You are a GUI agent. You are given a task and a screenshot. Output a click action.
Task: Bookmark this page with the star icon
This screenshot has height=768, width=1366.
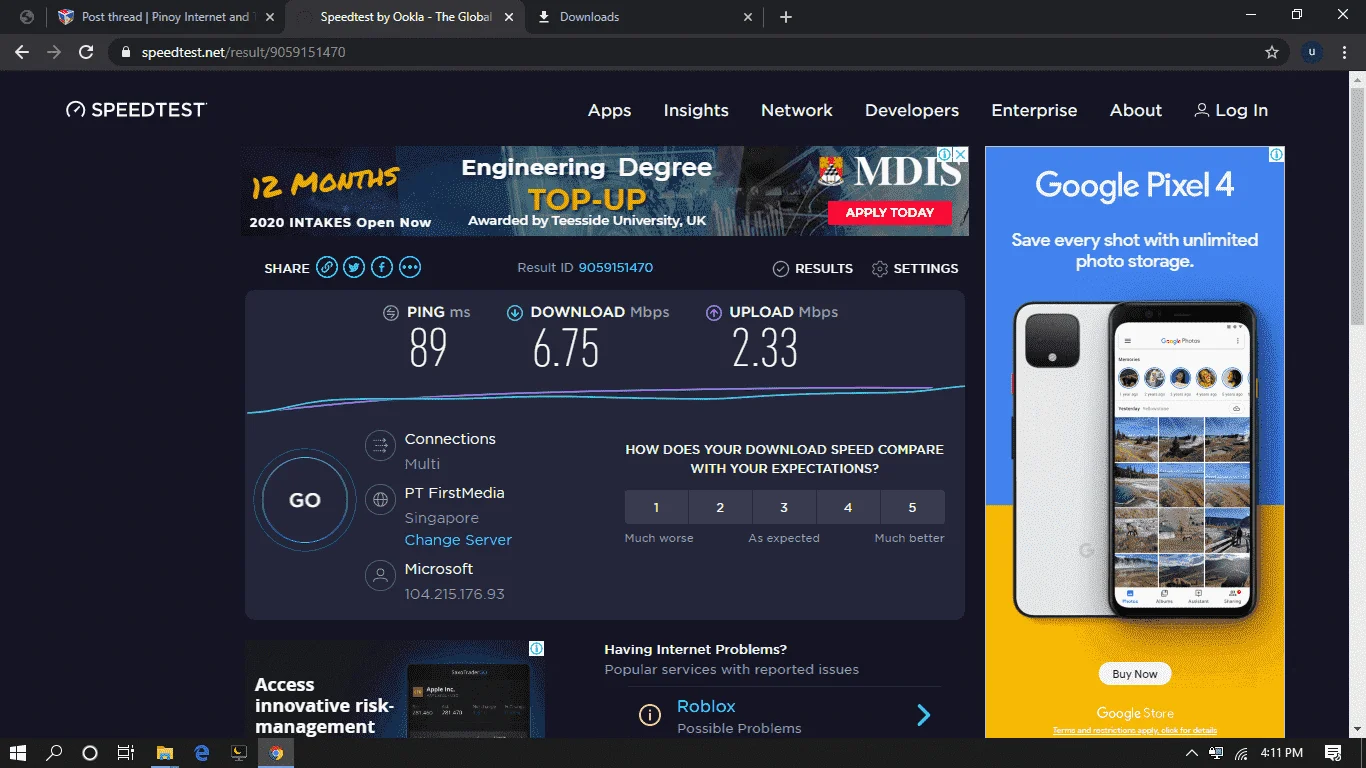tap(1272, 52)
